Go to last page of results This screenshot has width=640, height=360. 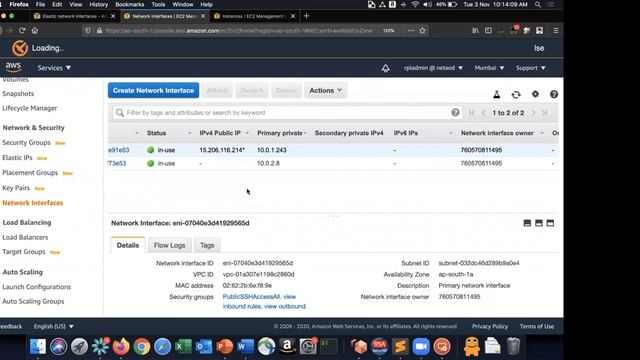[x=544, y=113]
